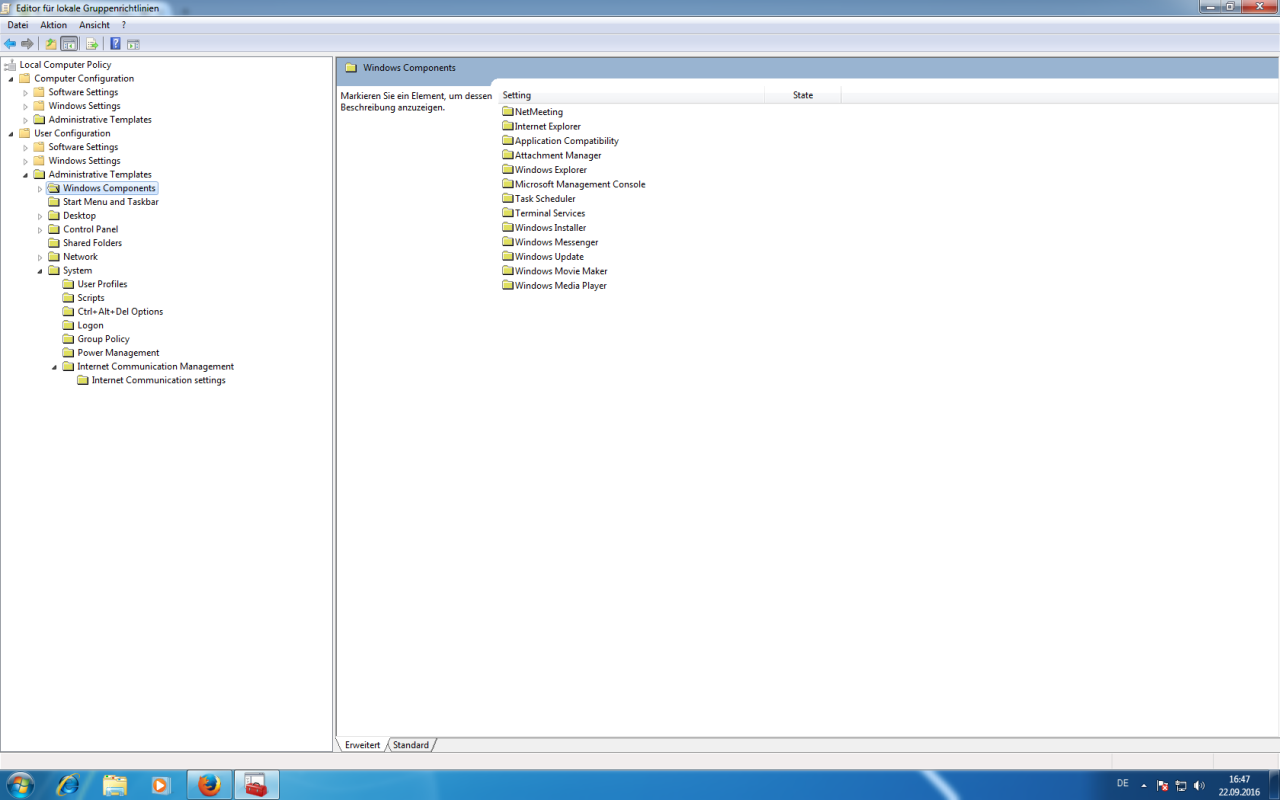Go up one level with the folder icon

tap(51, 44)
